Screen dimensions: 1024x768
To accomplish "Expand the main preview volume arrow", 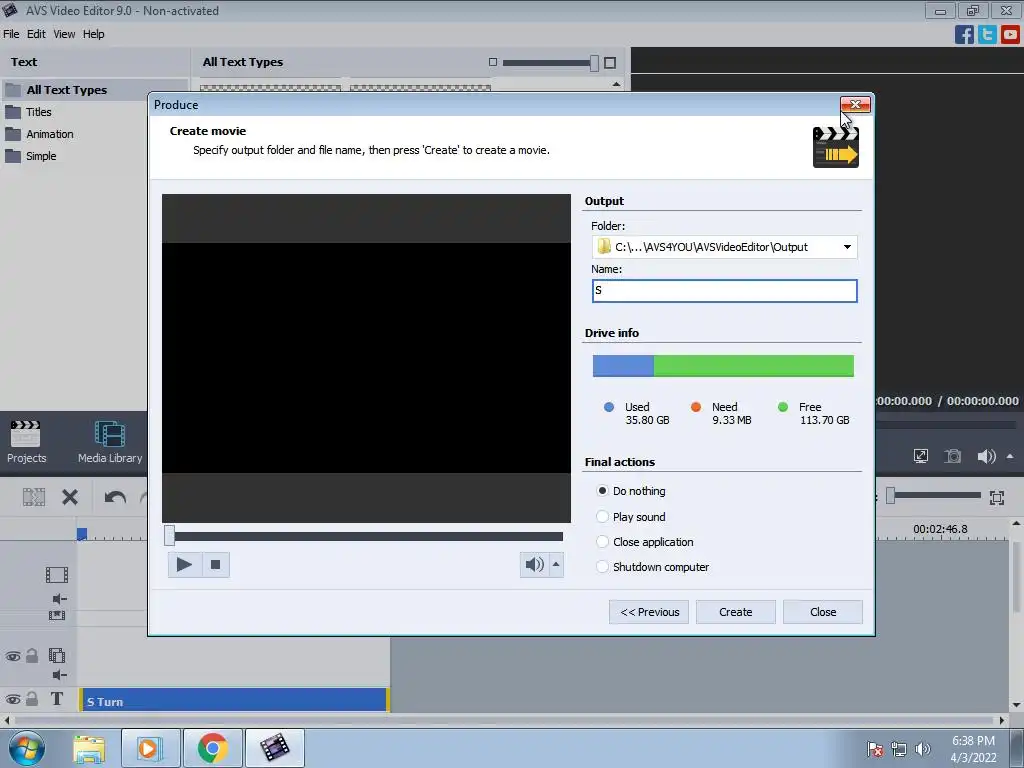I will coord(1010,456).
